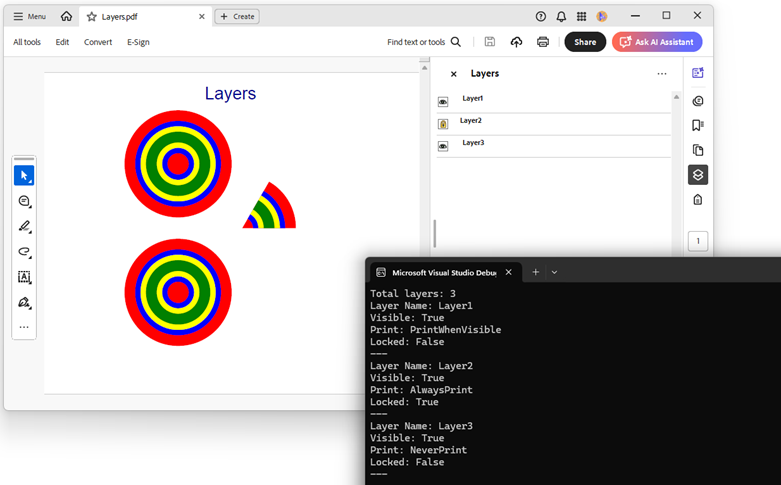Click the lock icon for Layer2
Screen dimensions: 781x485
click(x=443, y=124)
